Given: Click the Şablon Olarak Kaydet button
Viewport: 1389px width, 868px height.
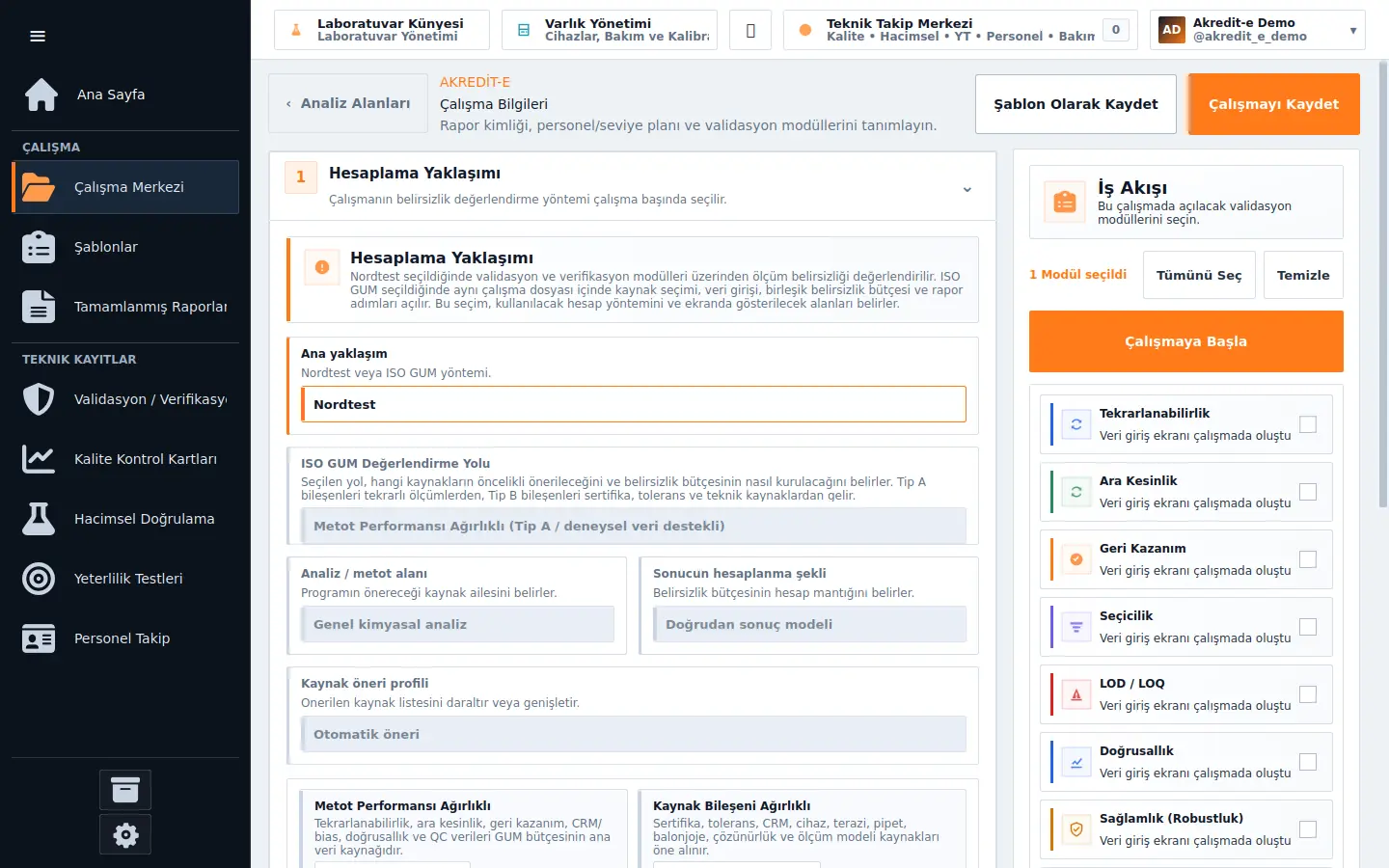Looking at the screenshot, I should pos(1076,104).
